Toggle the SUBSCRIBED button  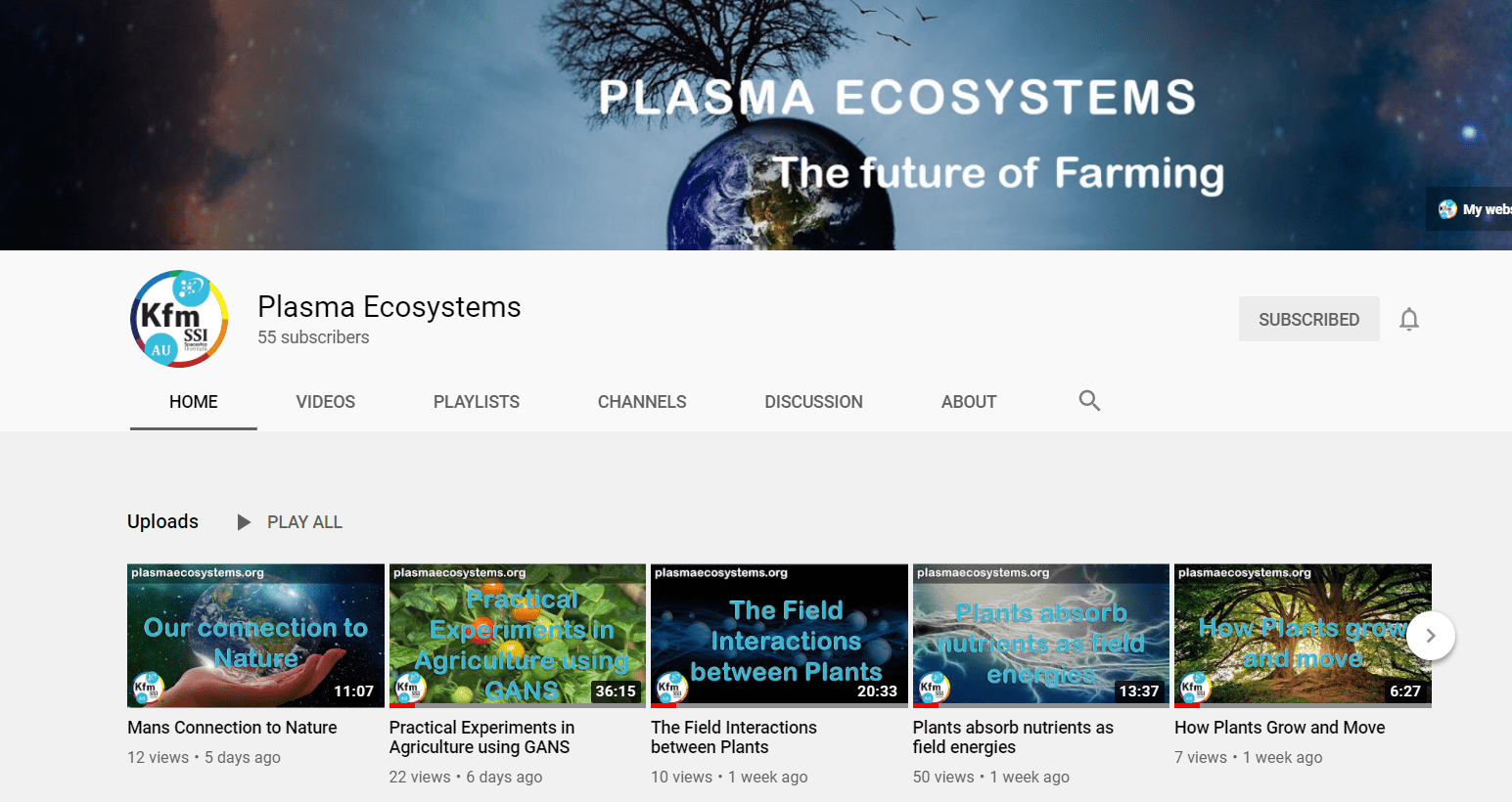pyautogui.click(x=1308, y=319)
